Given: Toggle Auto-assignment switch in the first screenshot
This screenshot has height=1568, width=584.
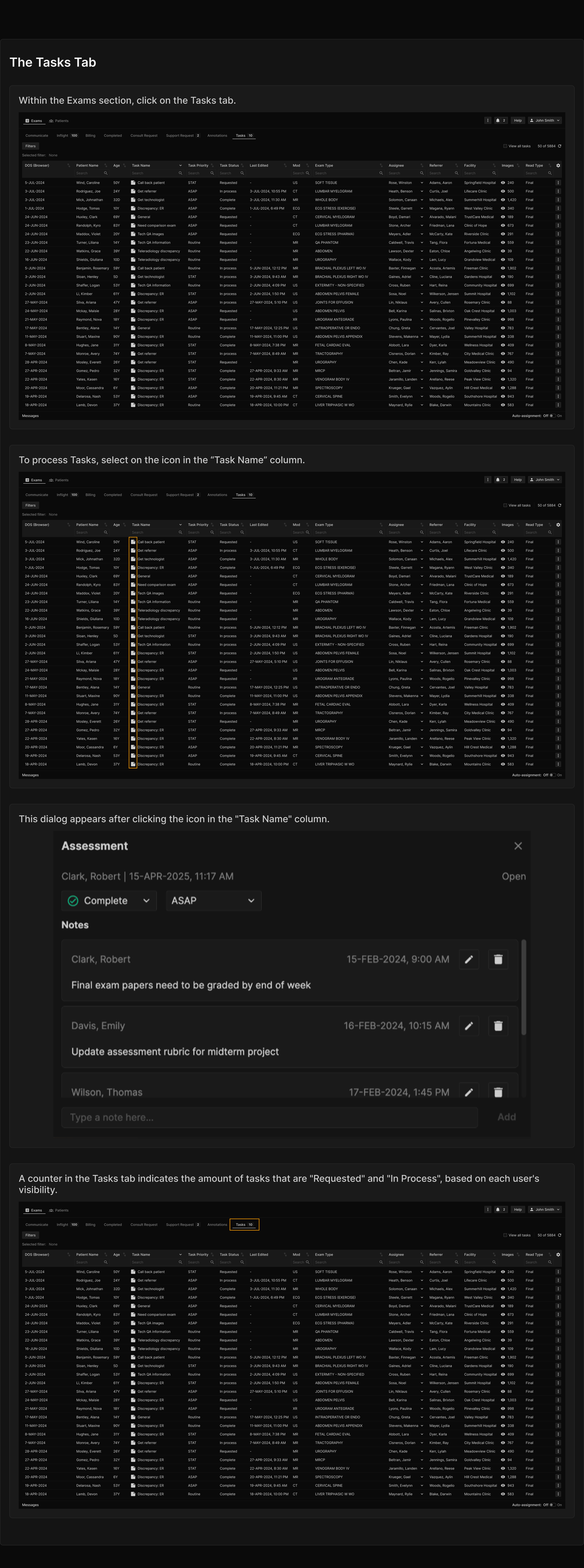Looking at the screenshot, I should [x=552, y=416].
